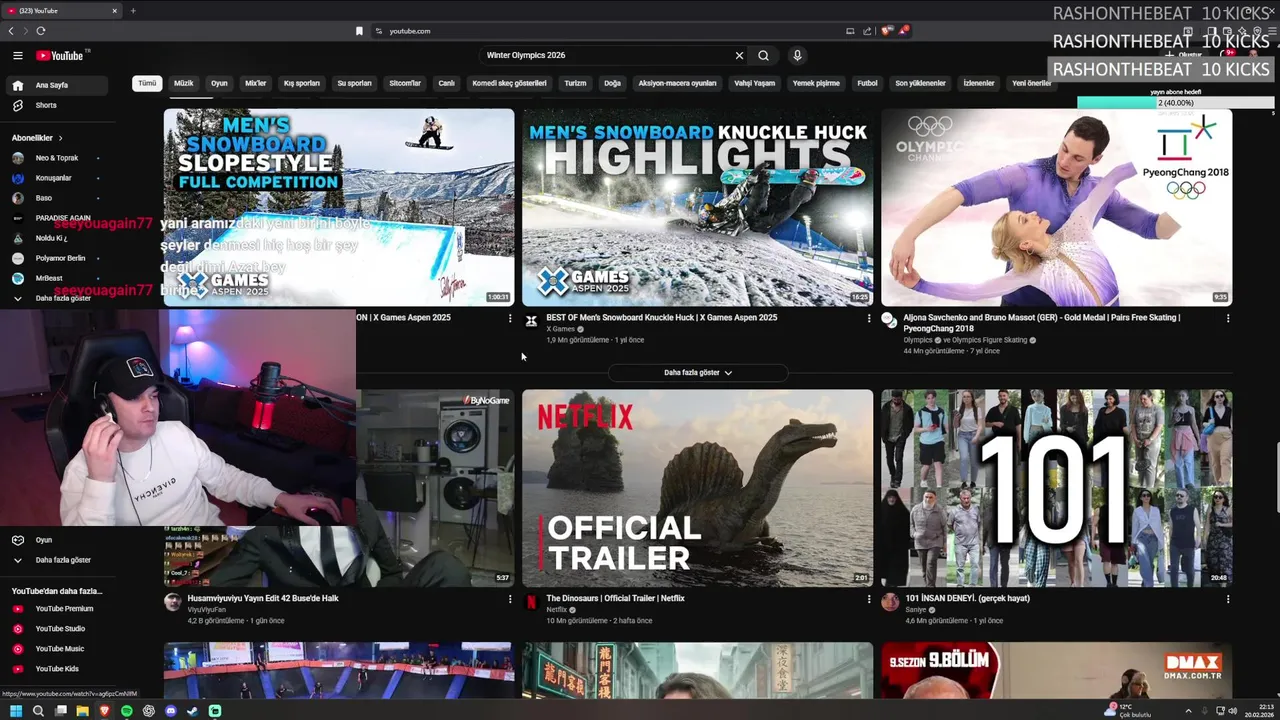Open a new browser tab
The height and width of the screenshot is (720, 1280).
pyautogui.click(x=132, y=10)
